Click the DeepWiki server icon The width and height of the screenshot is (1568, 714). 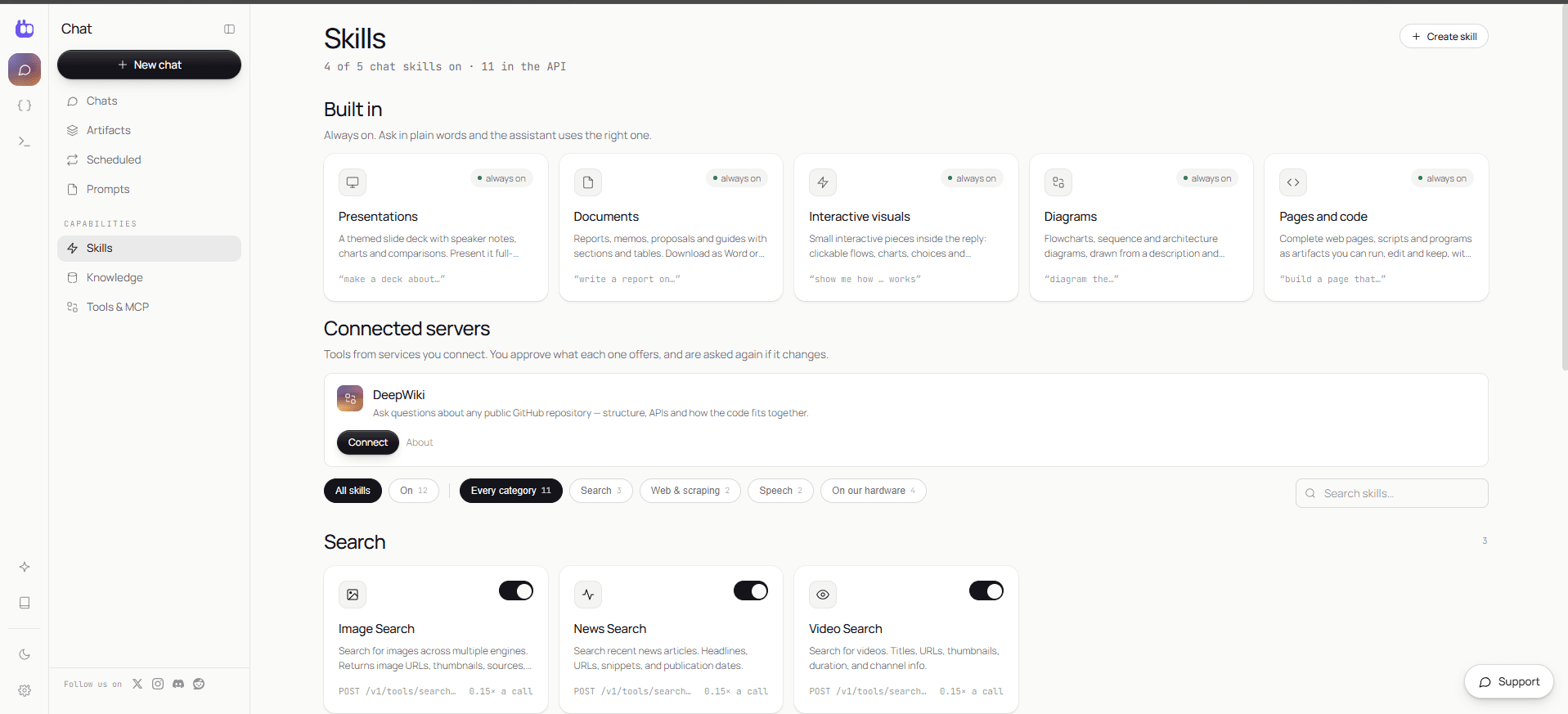tap(350, 398)
